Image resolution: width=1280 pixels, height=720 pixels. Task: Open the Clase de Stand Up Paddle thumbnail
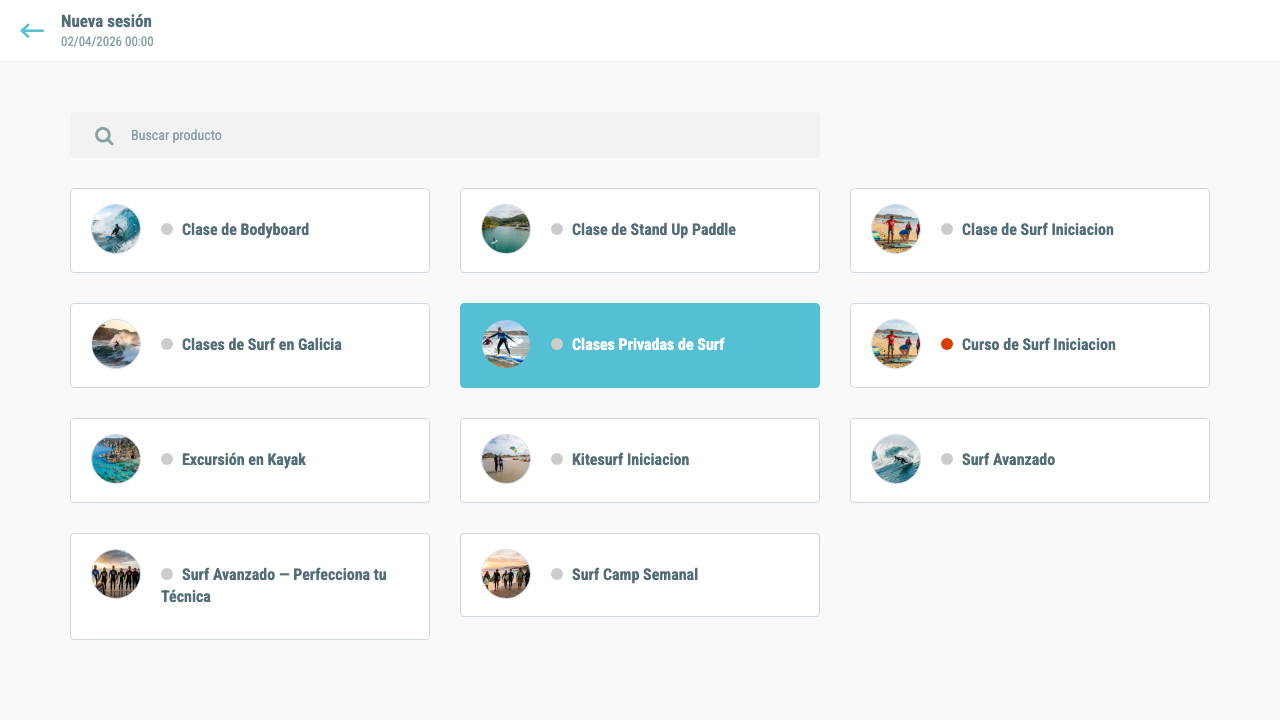pos(506,229)
